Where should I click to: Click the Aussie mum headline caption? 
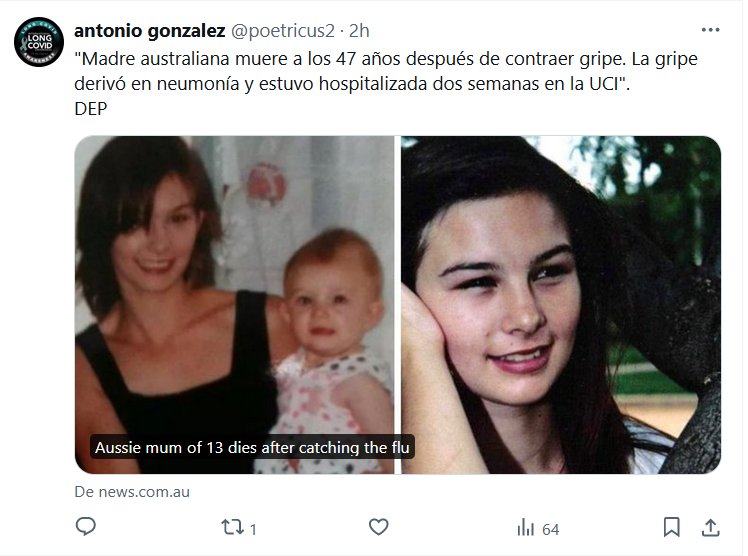pos(252,447)
